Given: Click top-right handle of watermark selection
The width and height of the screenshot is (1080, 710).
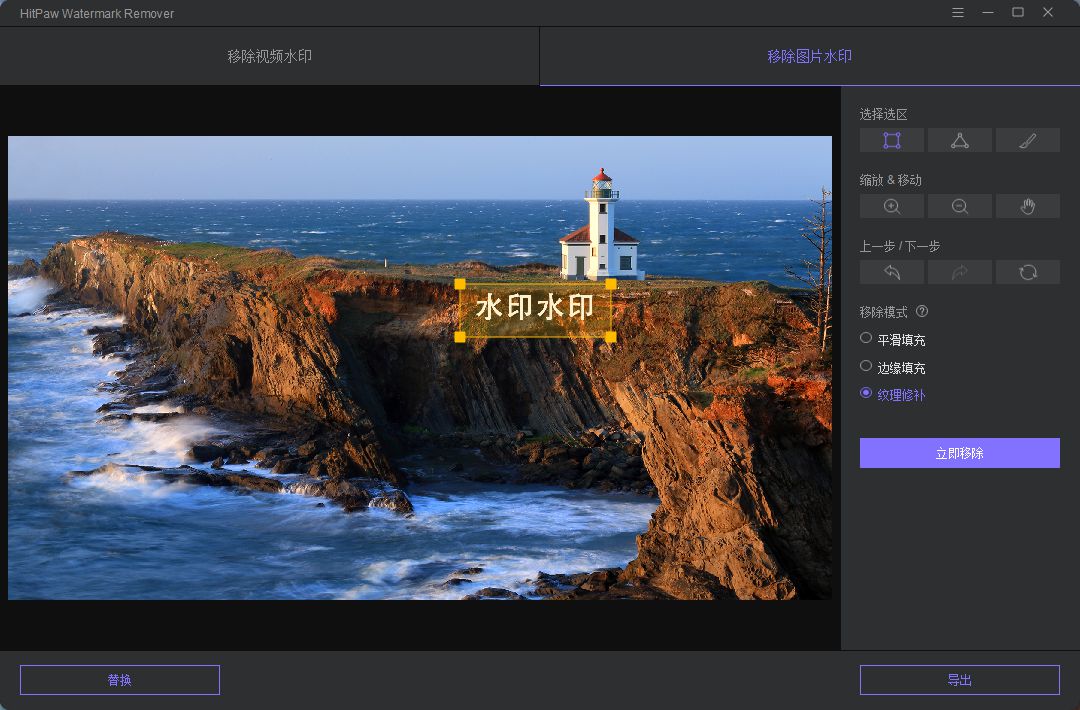Looking at the screenshot, I should [610, 284].
